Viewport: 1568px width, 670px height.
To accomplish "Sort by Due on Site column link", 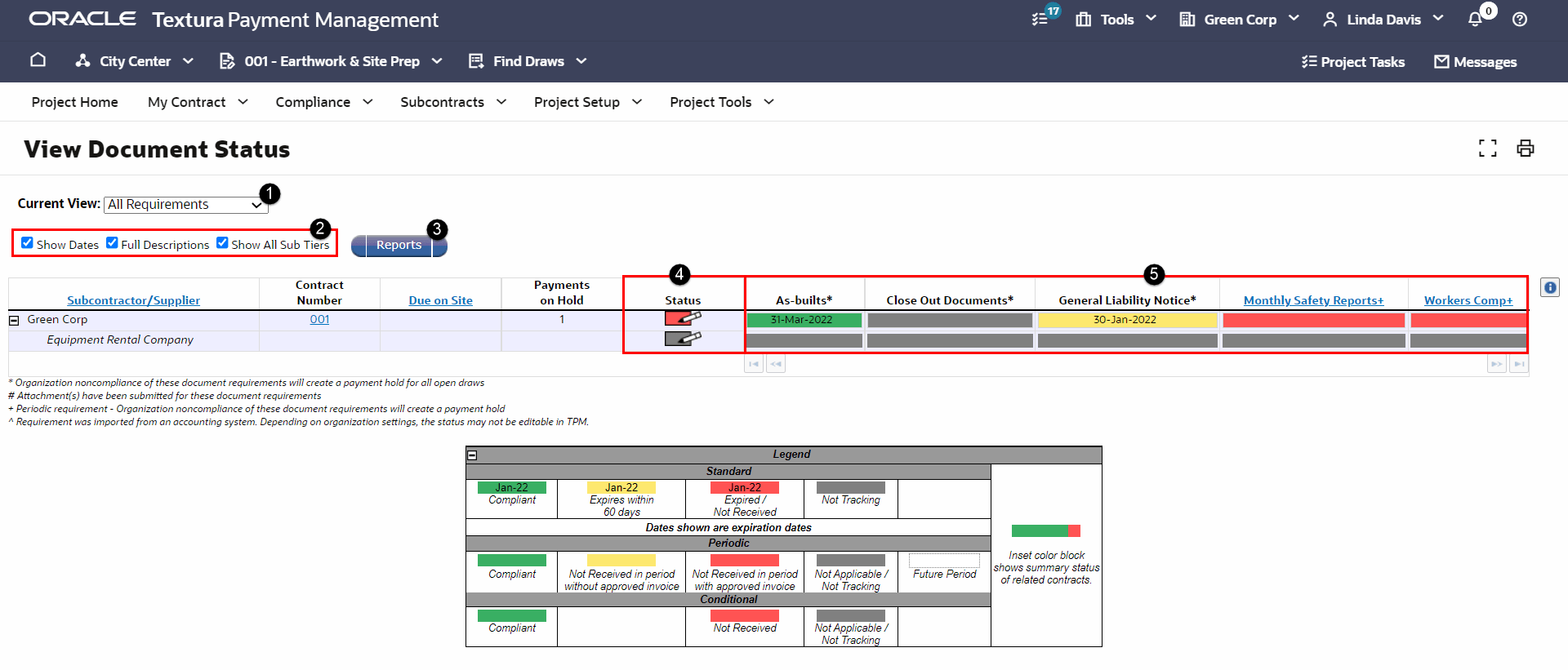I will [x=440, y=300].
